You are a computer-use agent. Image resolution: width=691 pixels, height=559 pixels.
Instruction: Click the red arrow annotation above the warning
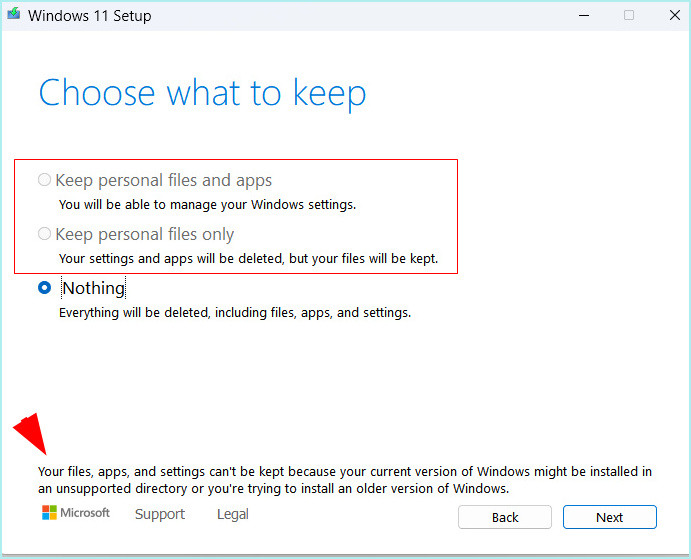31,433
